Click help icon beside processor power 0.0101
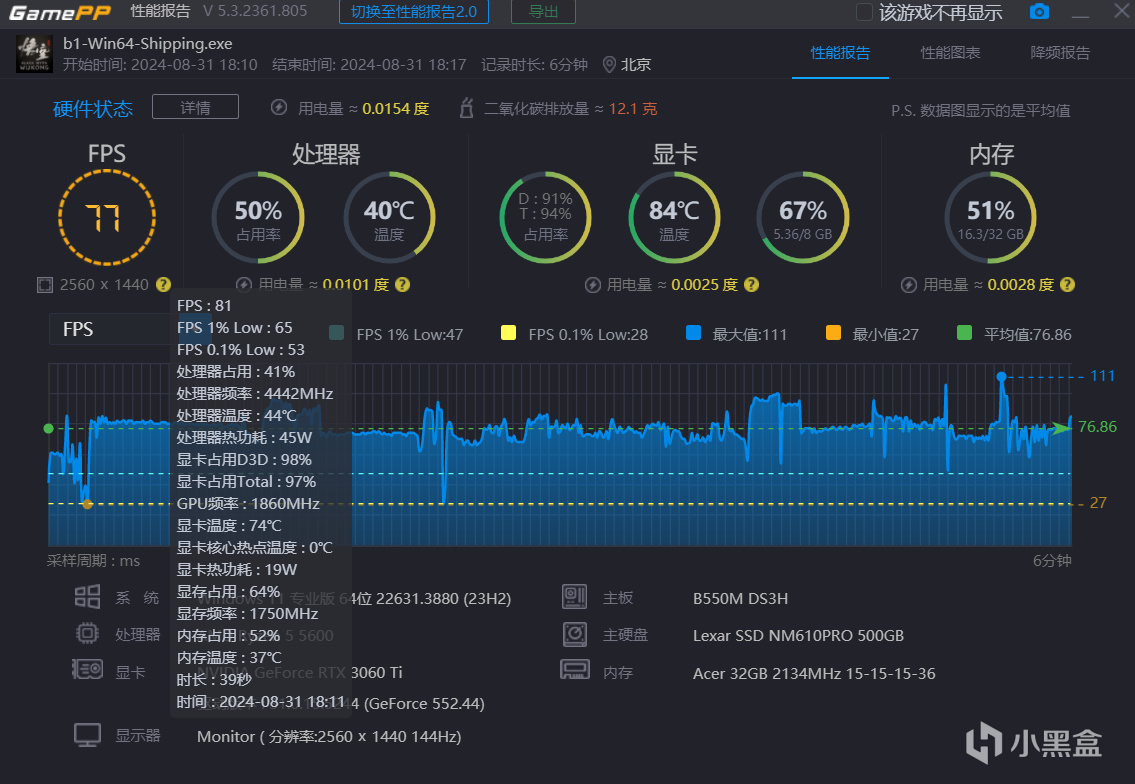This screenshot has width=1135, height=784. (402, 284)
